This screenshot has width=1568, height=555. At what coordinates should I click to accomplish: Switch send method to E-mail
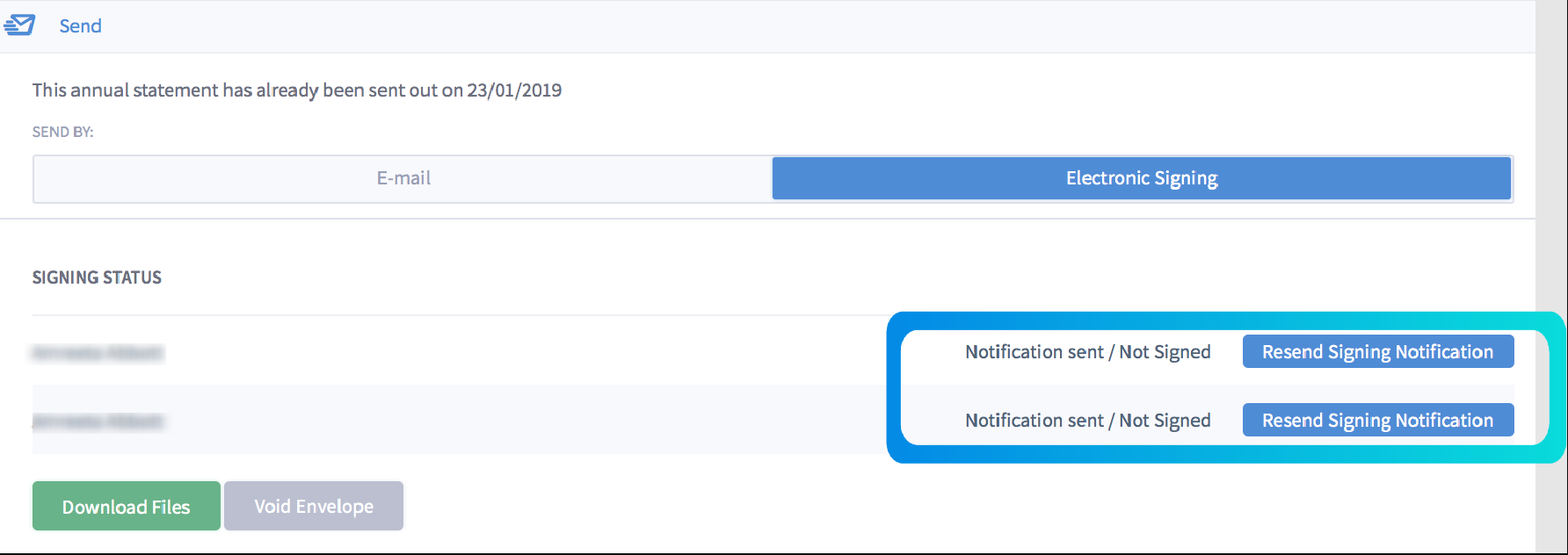coord(403,178)
